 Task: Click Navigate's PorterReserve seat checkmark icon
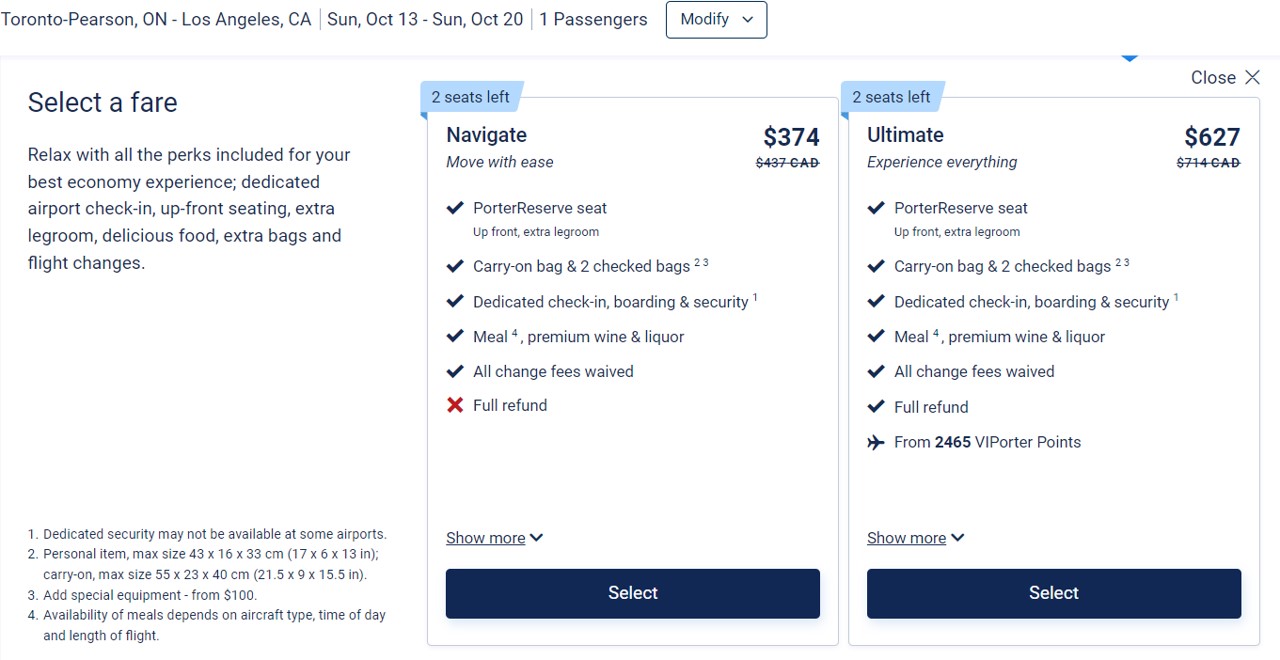point(455,208)
